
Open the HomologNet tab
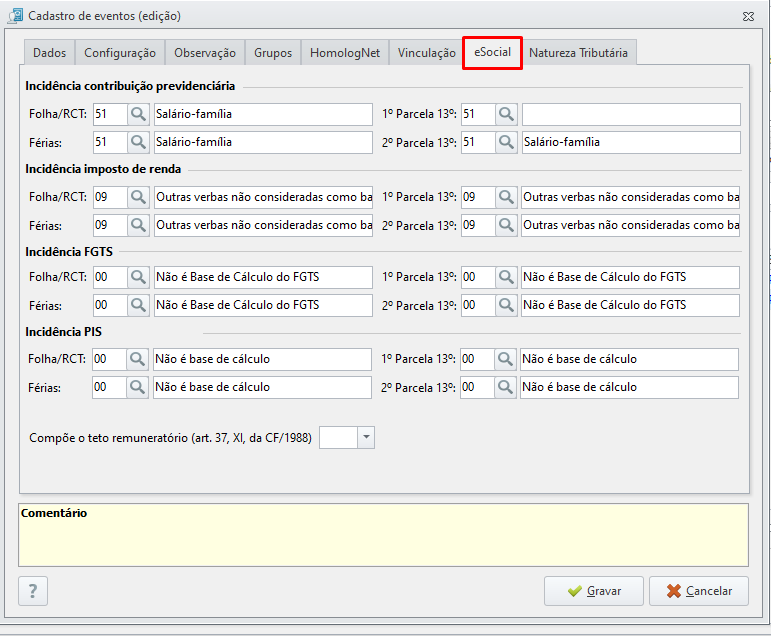point(345,53)
